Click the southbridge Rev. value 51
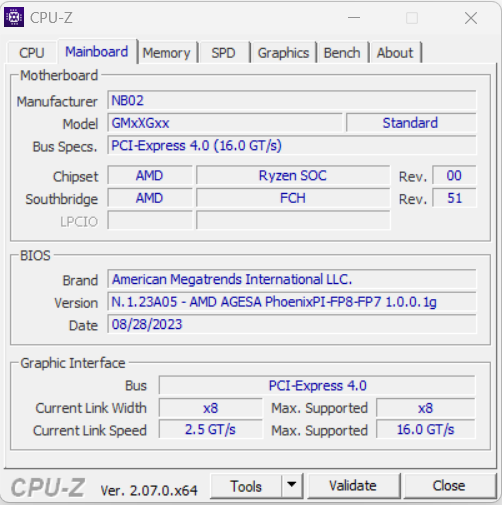The height and width of the screenshot is (505, 502). tap(454, 198)
